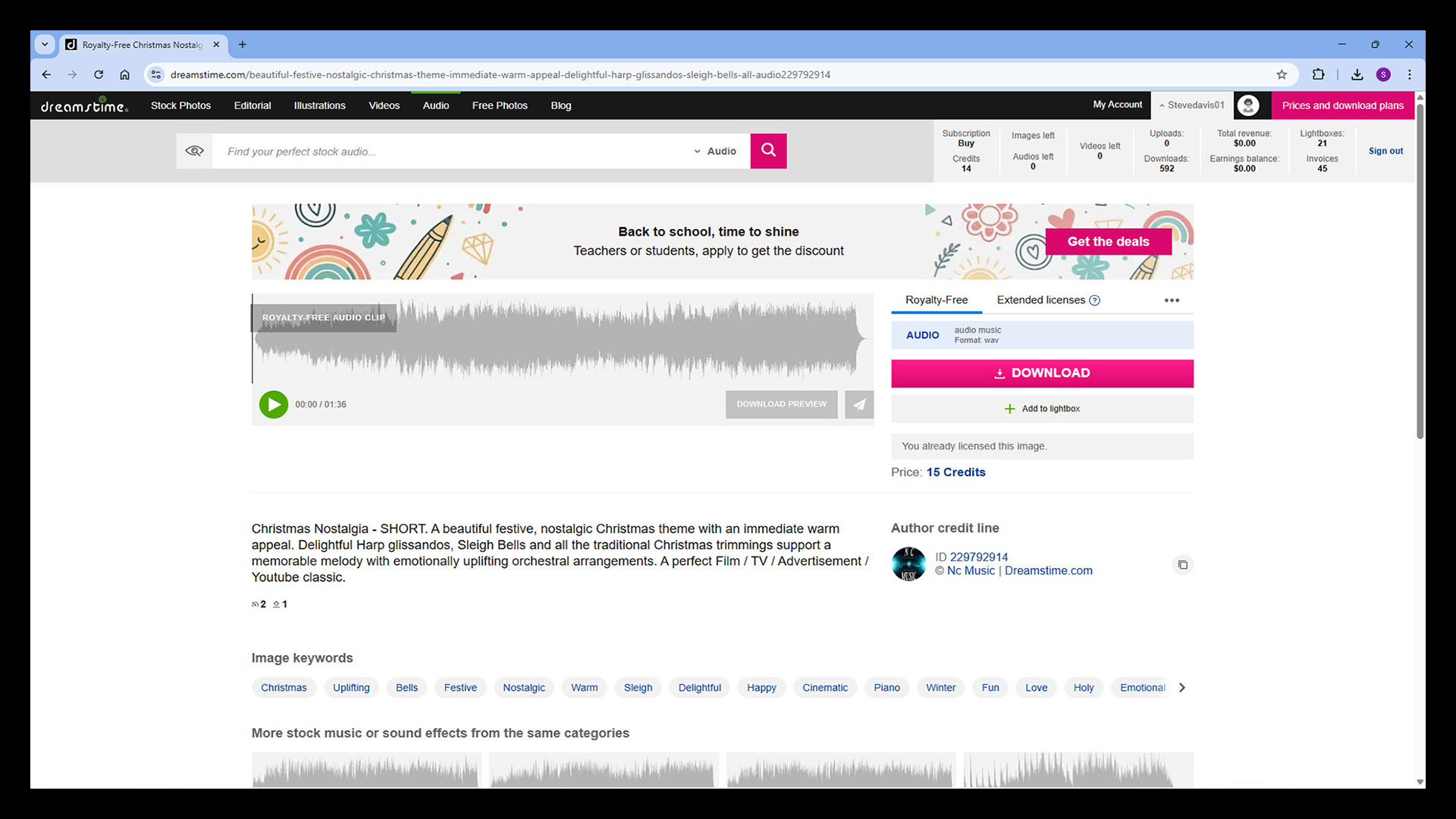Click the stock audio search field
Image resolution: width=1456 pixels, height=819 pixels.
coord(455,151)
